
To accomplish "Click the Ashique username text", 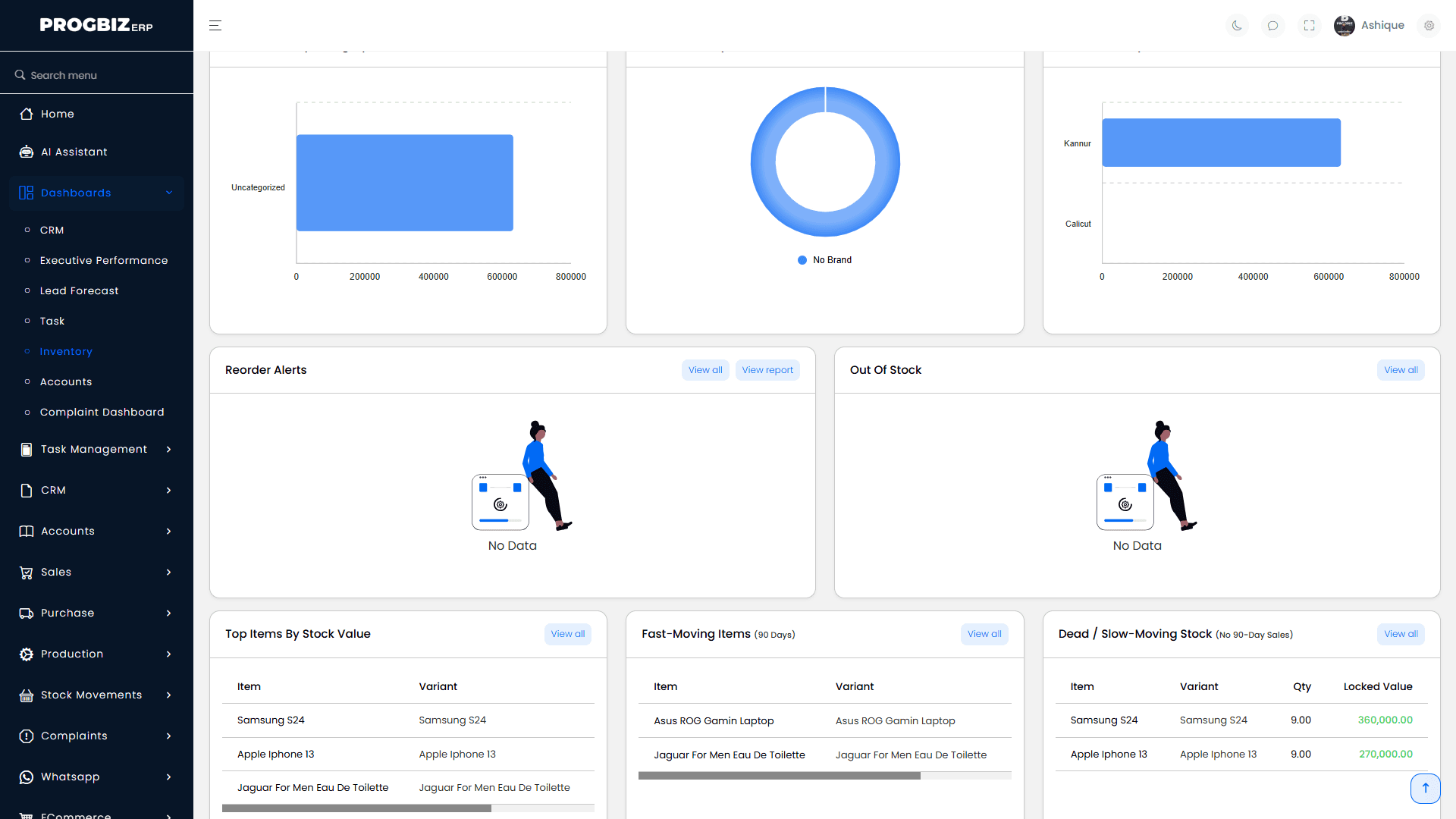I will [1382, 25].
